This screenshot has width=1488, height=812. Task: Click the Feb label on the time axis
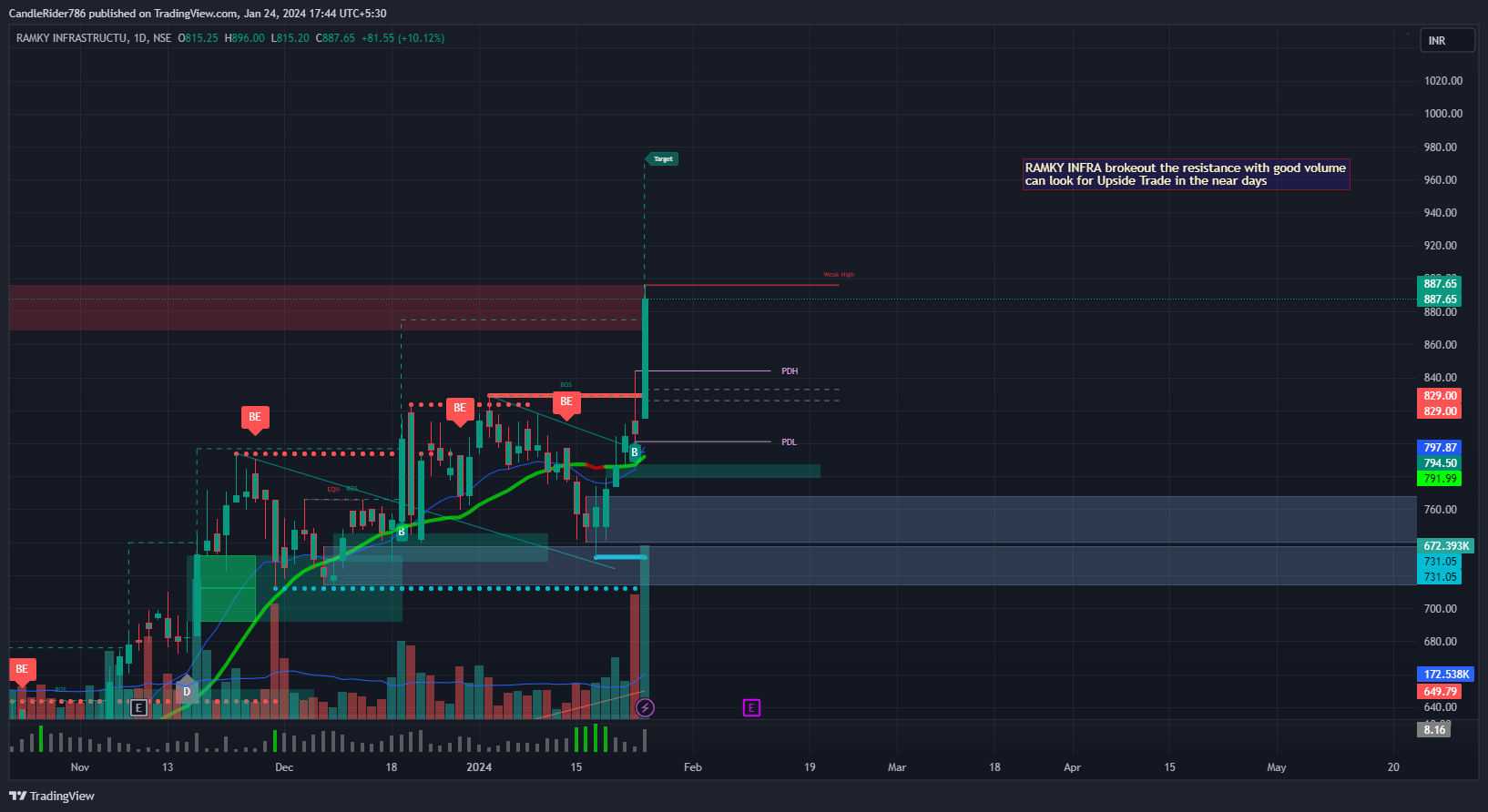pyautogui.click(x=693, y=767)
